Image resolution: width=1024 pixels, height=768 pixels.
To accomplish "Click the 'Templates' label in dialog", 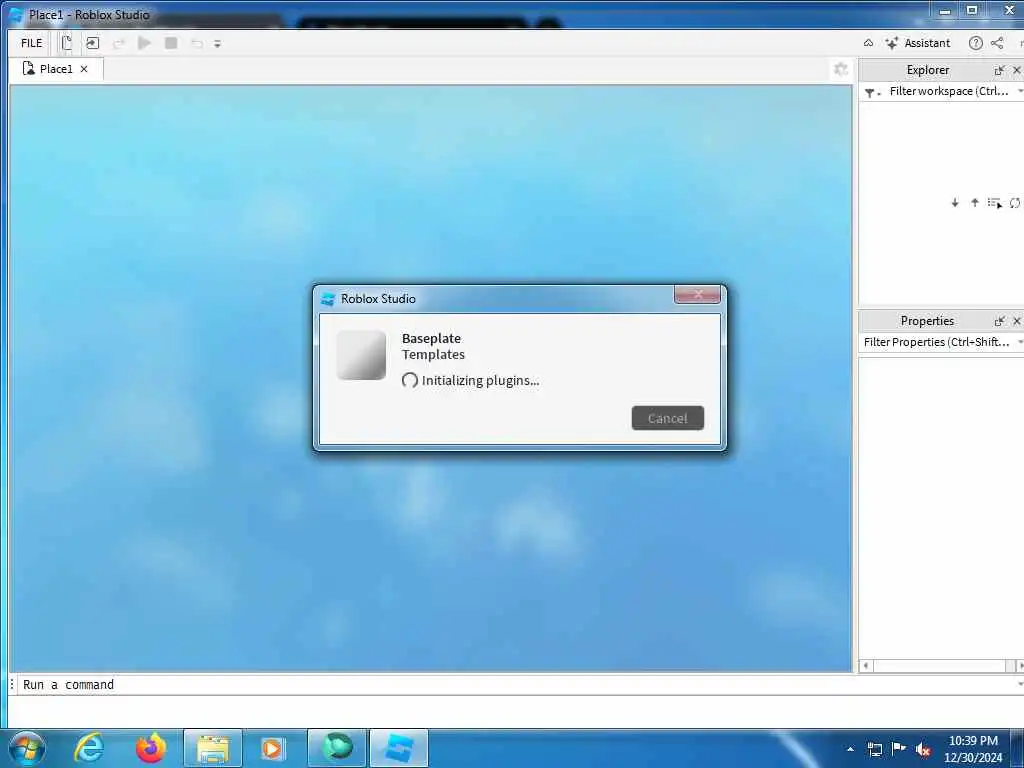I will (x=433, y=355).
